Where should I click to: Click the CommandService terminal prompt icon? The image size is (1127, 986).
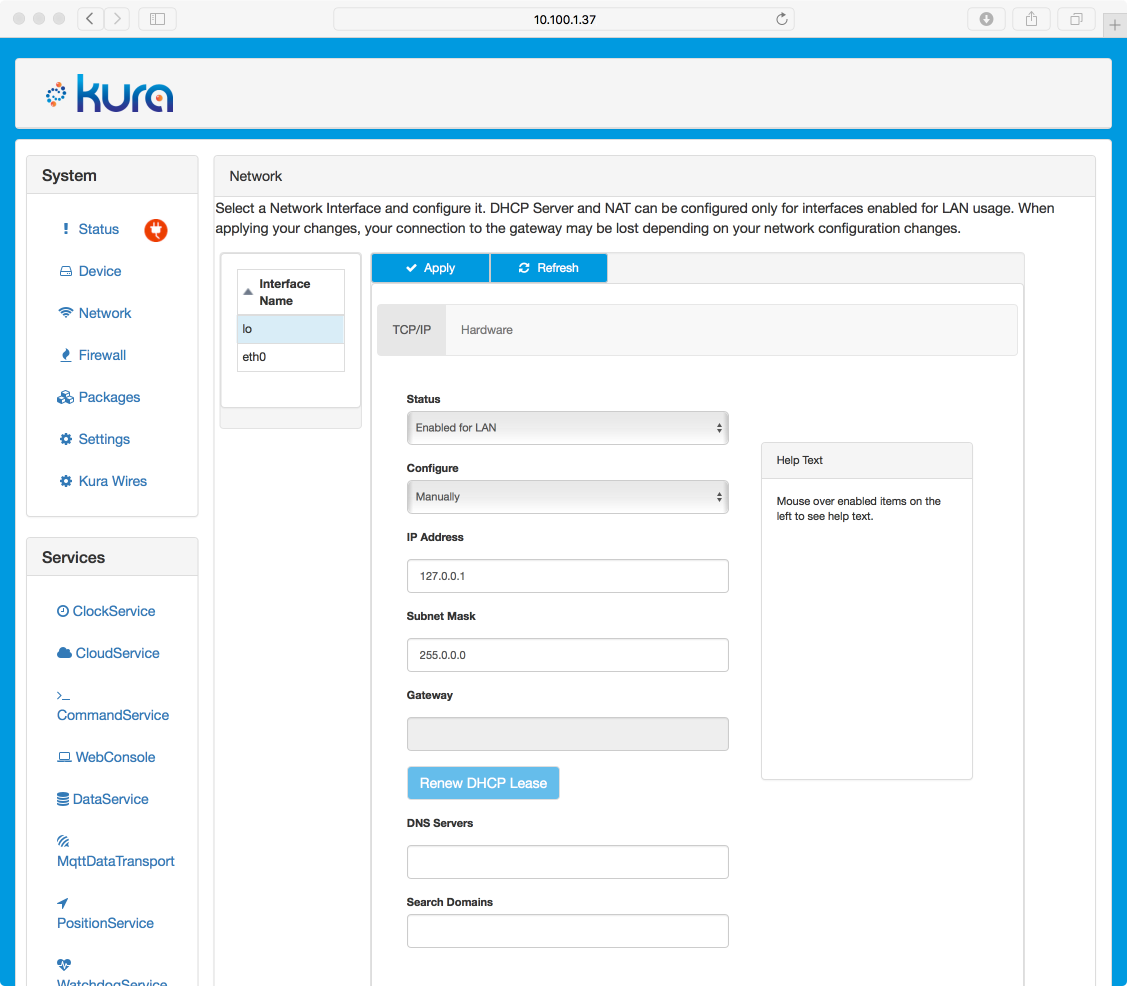(x=63, y=696)
